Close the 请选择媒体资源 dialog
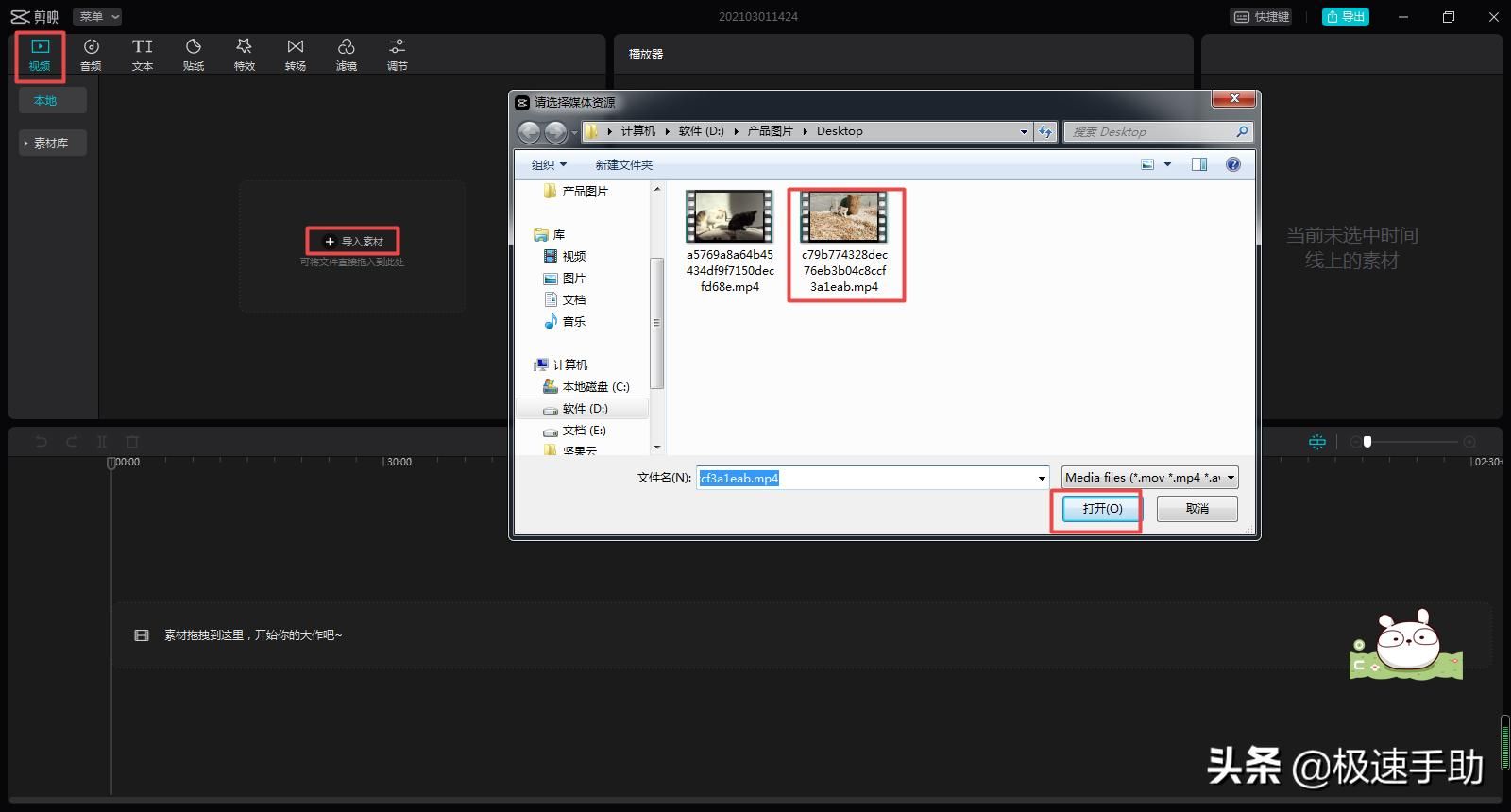This screenshot has height=812, width=1511. pyautogui.click(x=1233, y=98)
